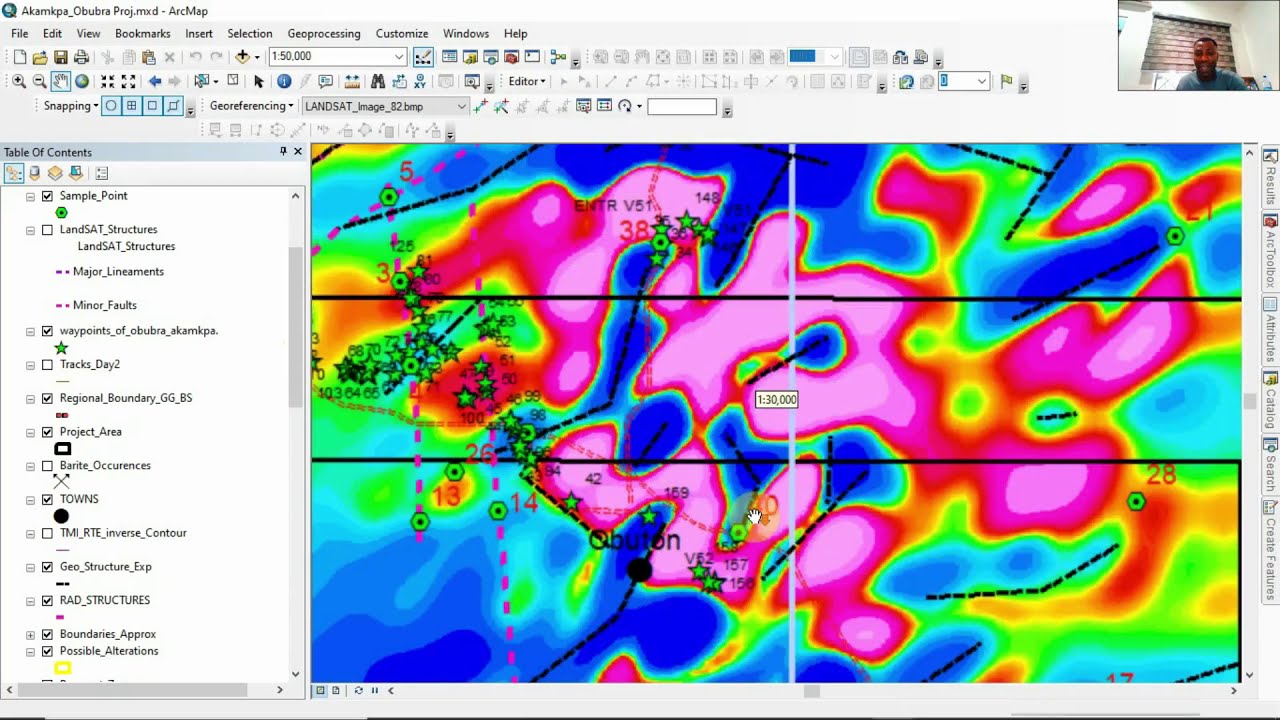Screen dimensions: 1280x720
Task: Collapse the Sample_Point layer tree node
Action: coord(30,196)
